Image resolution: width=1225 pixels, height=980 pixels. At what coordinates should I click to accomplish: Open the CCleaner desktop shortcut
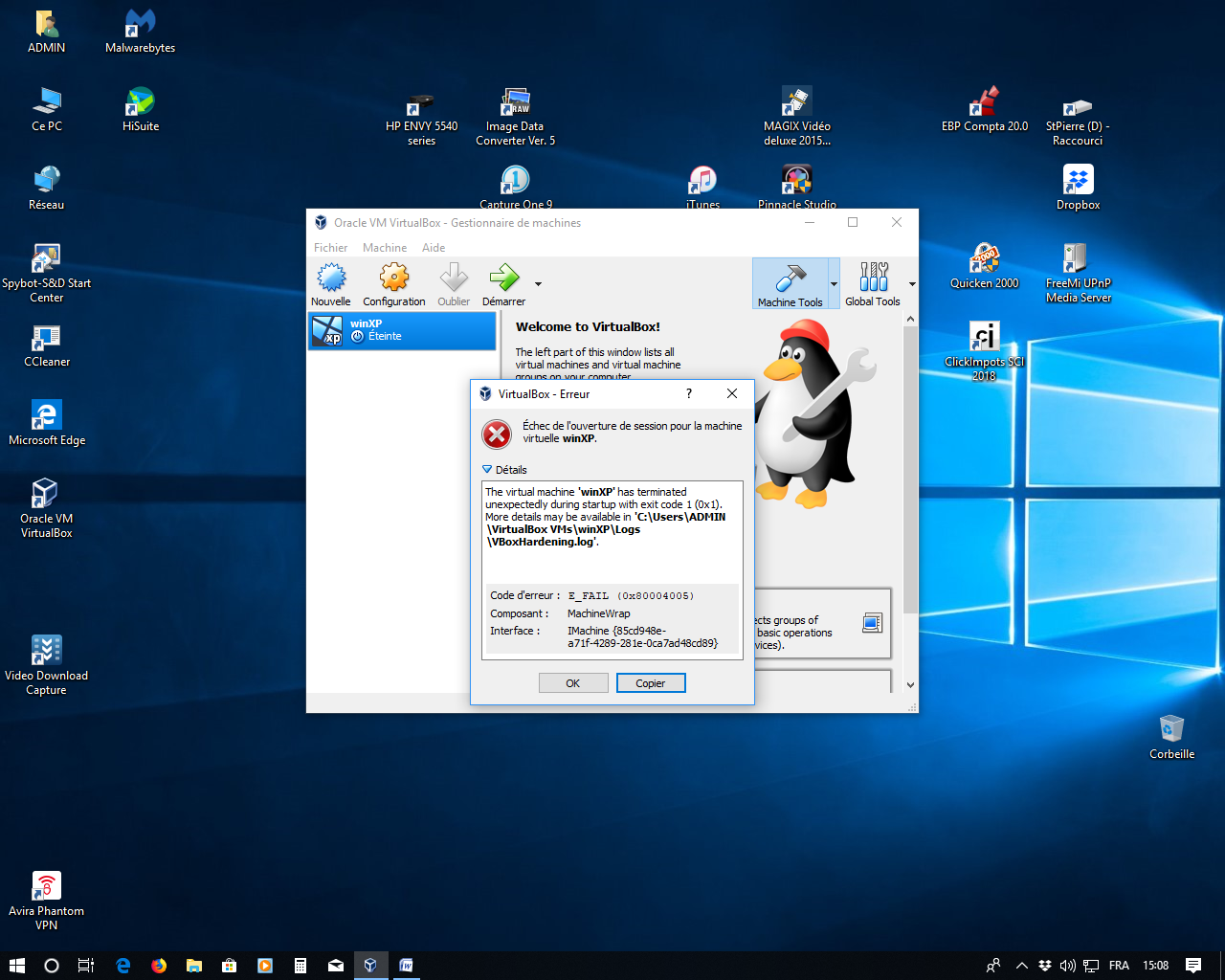coord(46,345)
